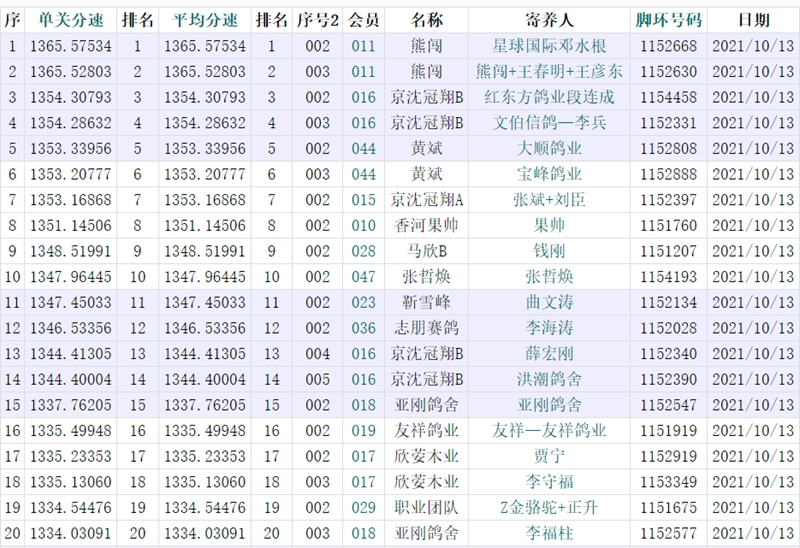This screenshot has width=800, height=548.
Task: Click the 香河果帅 name cell
Action: click(425, 226)
